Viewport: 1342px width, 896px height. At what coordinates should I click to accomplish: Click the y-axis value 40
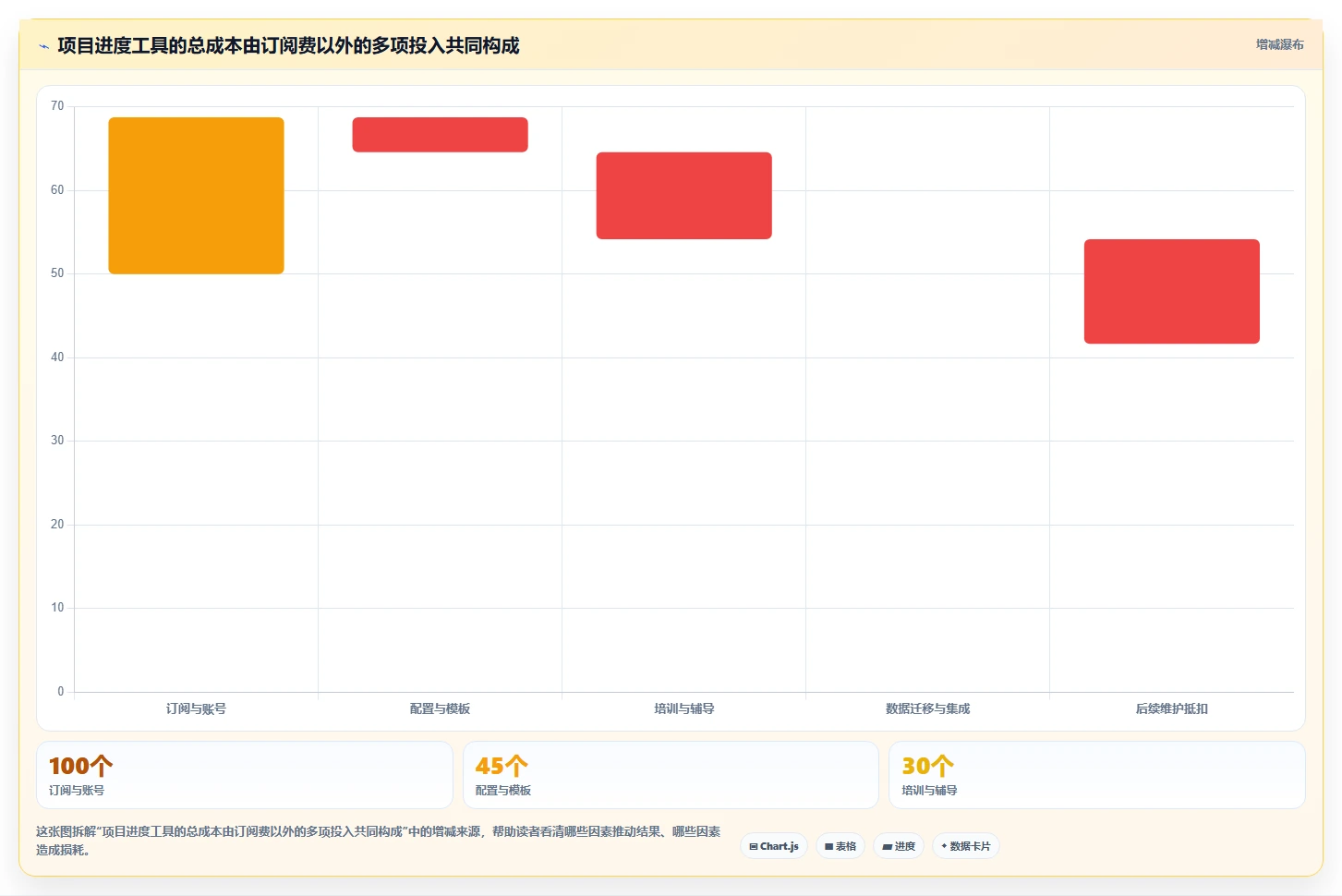coord(57,357)
